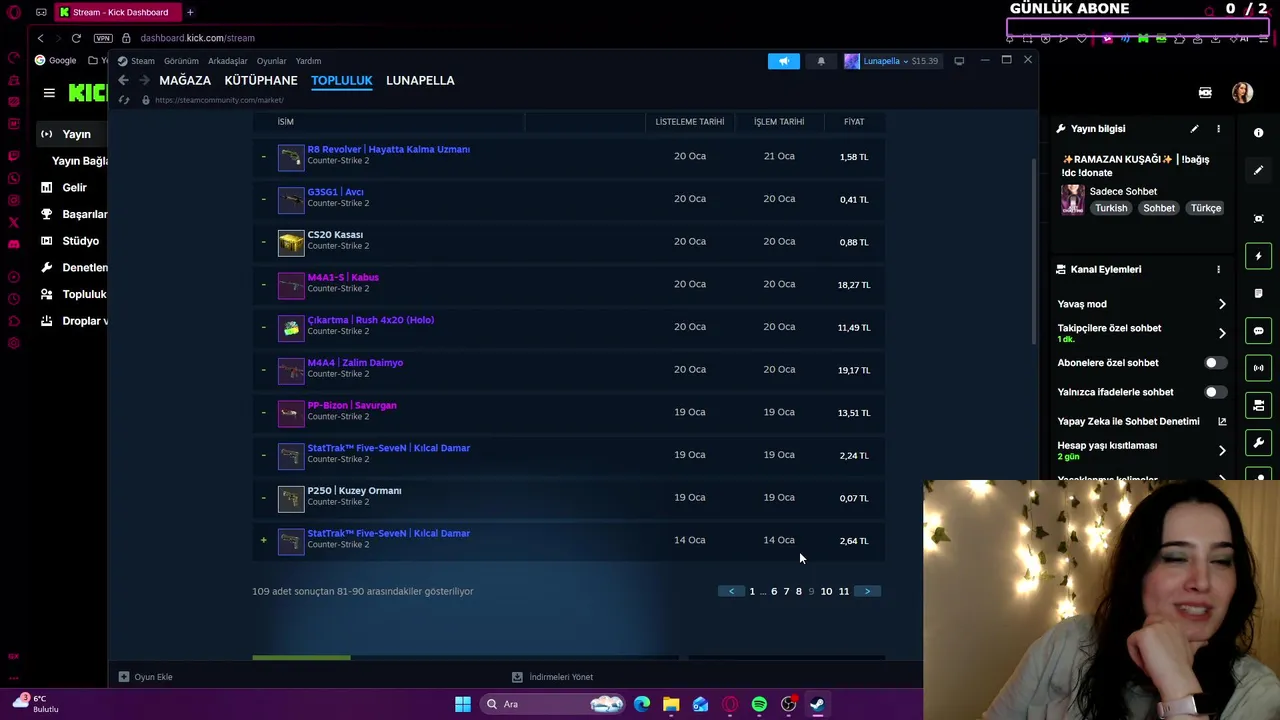
Task: Open the Oyunlar menu
Action: [271, 61]
